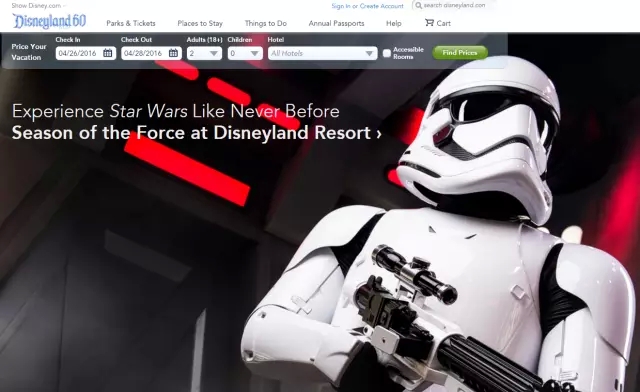Go home via Disneyland 60 logo

coord(49,21)
